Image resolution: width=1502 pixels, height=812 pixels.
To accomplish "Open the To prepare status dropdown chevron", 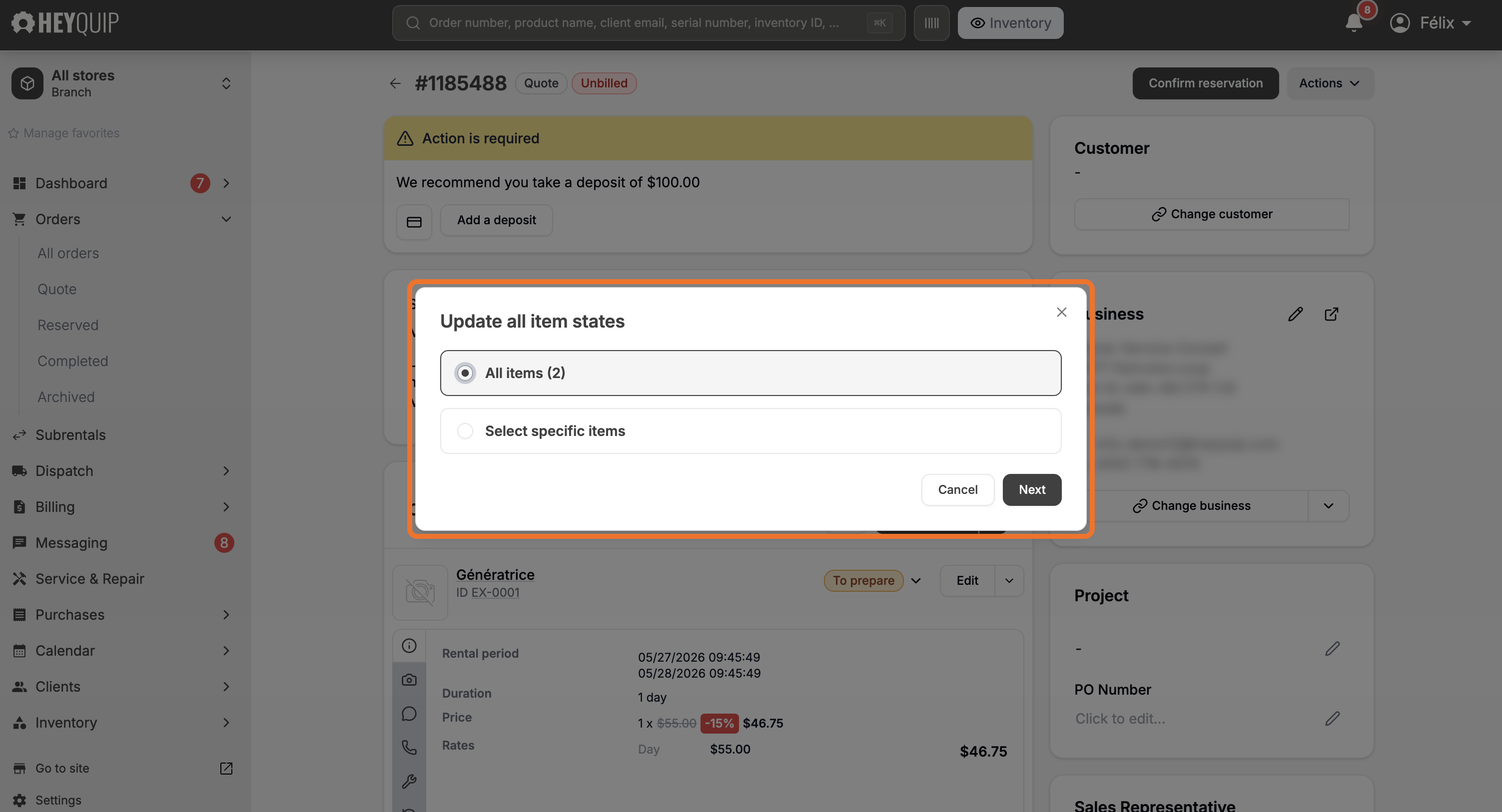I will 916,581.
